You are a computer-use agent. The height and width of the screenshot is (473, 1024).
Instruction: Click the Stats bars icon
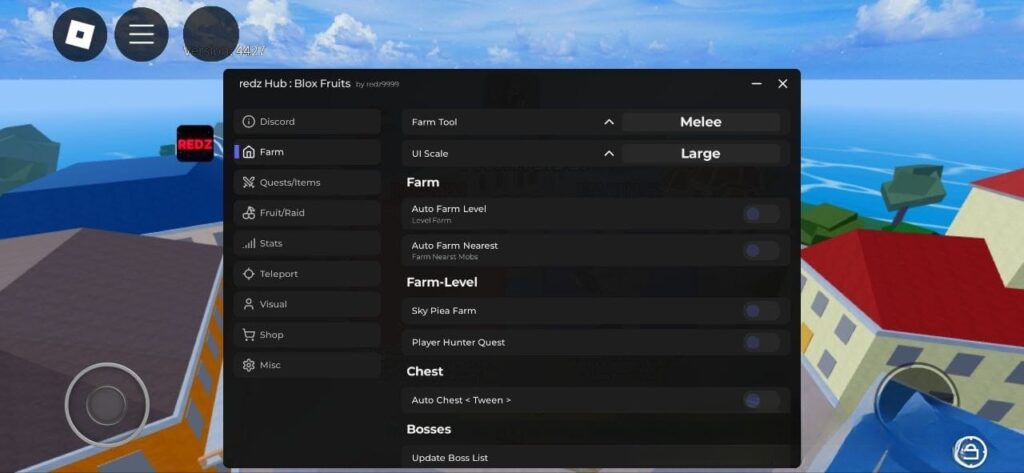pyautogui.click(x=248, y=243)
